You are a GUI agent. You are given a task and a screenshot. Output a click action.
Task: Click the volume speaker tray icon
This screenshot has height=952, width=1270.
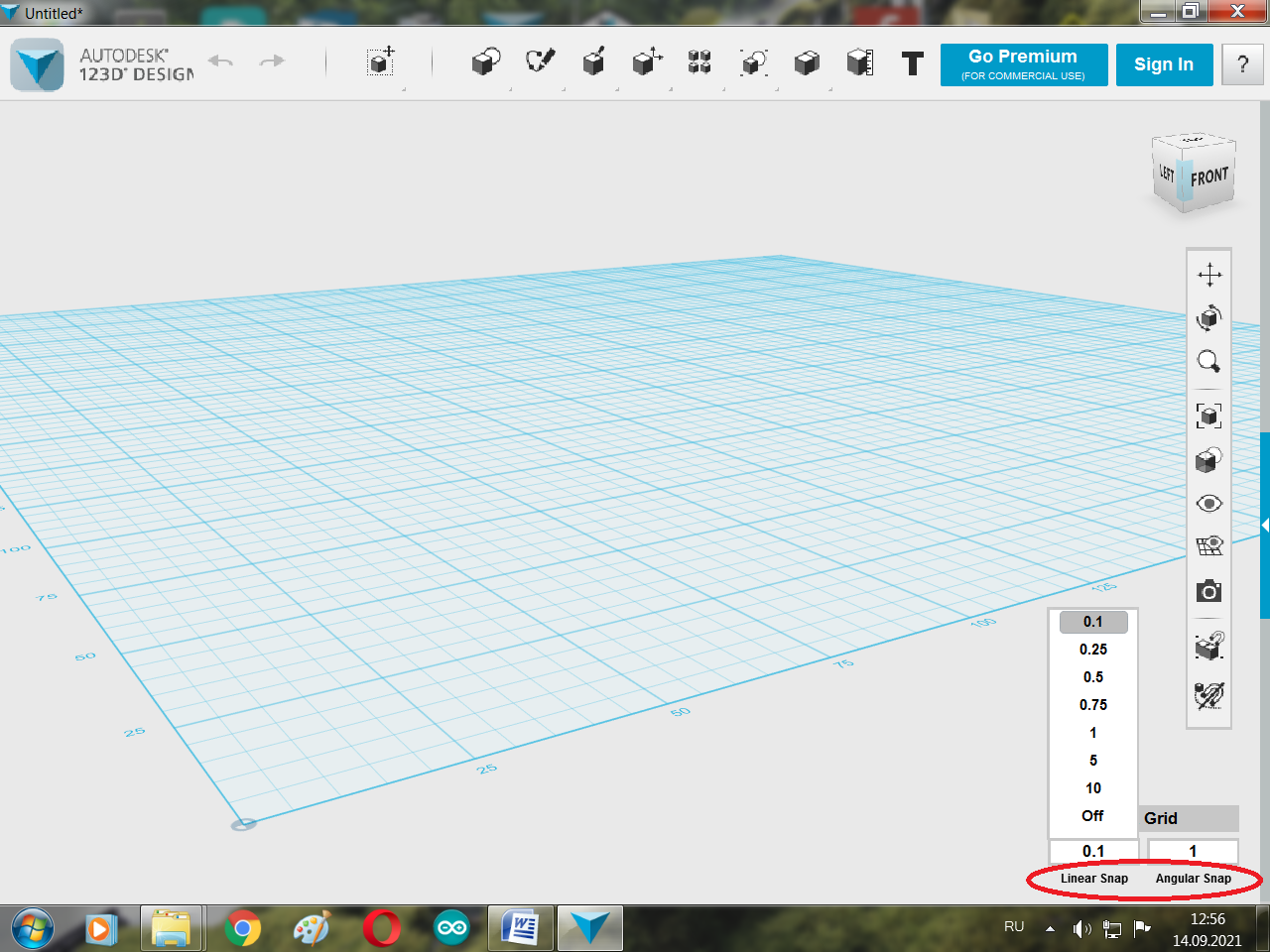pyautogui.click(x=1081, y=929)
